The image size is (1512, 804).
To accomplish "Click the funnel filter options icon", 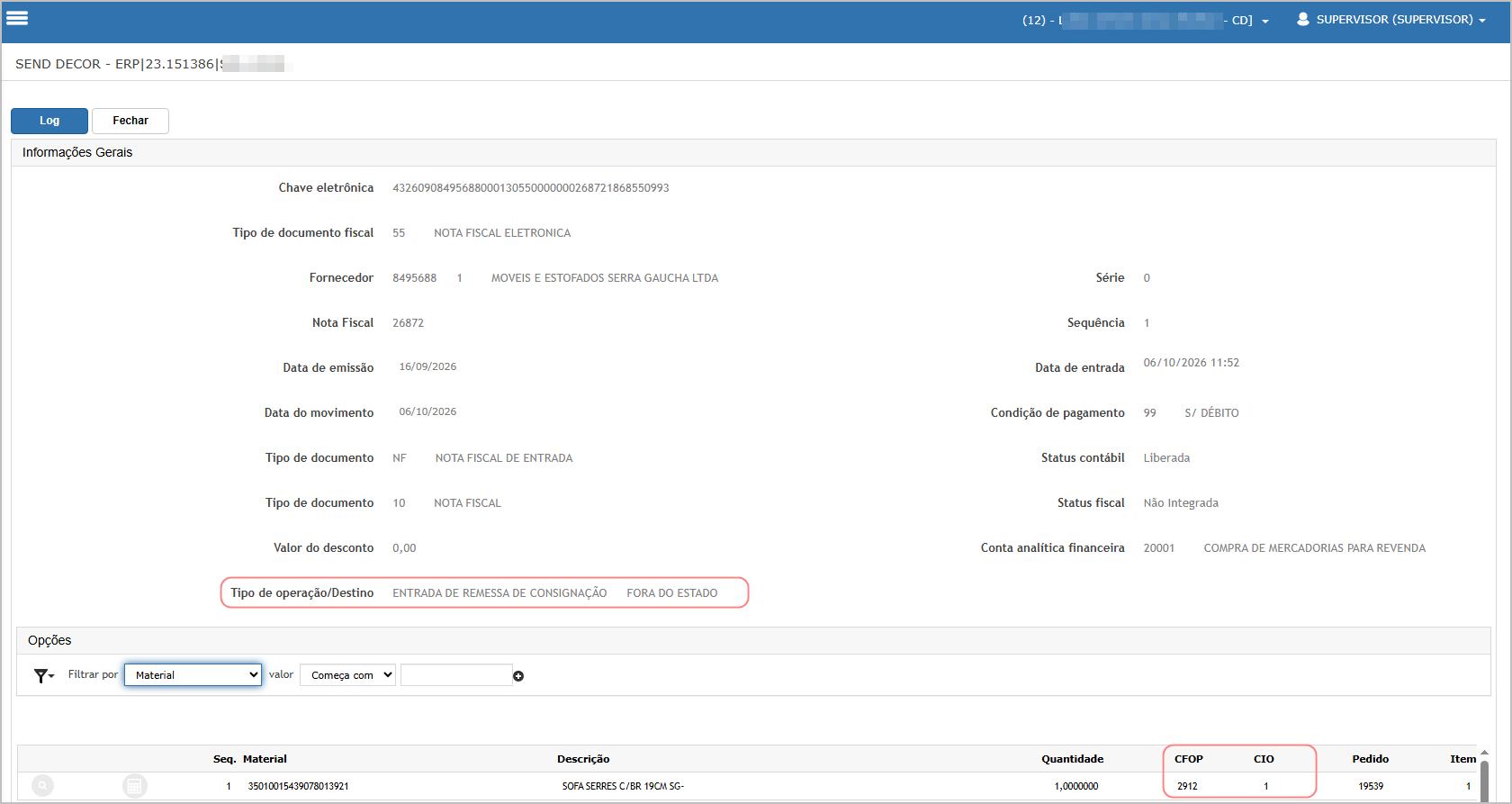I will (x=43, y=675).
